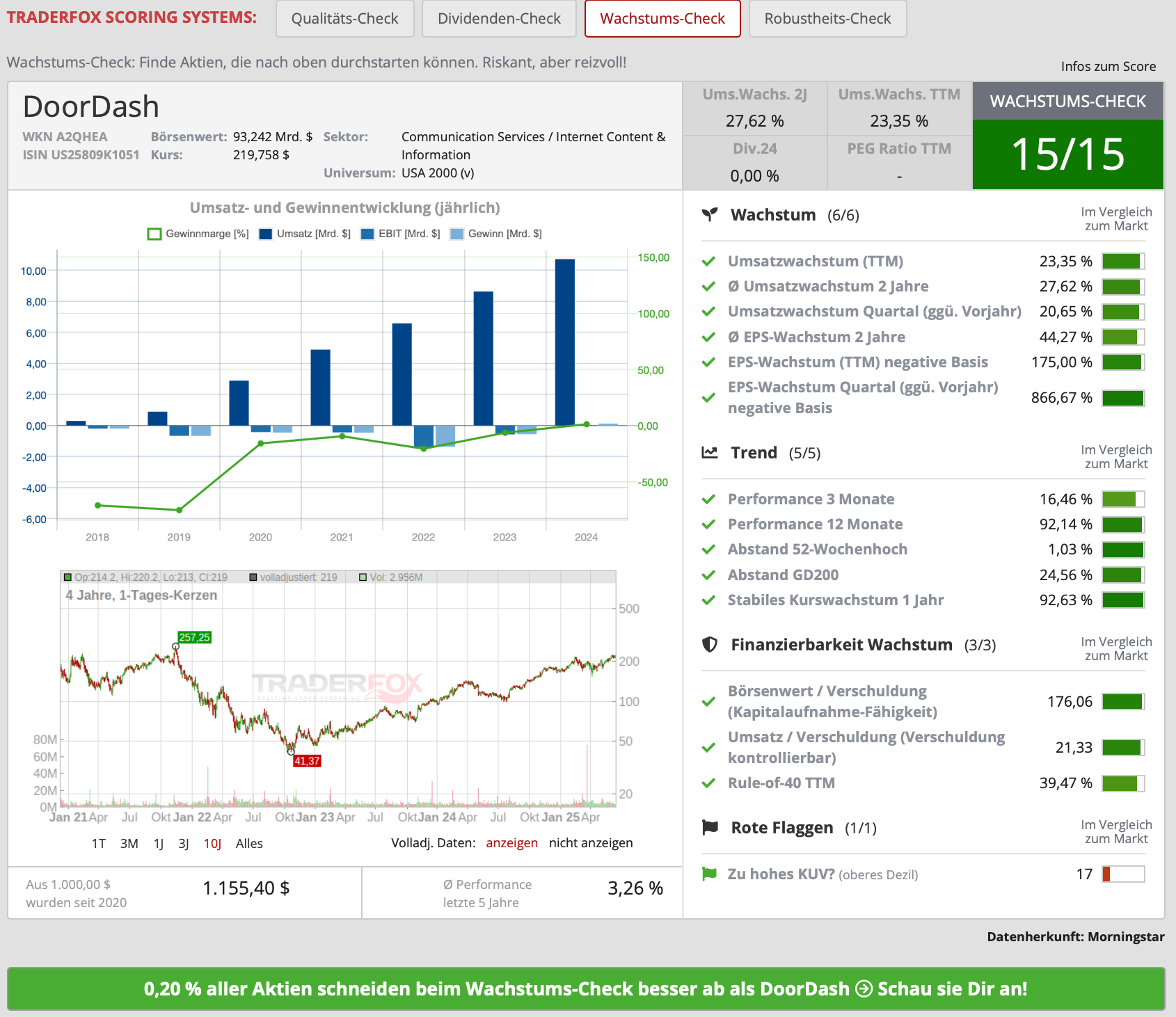The image size is (1176, 1017).
Task: Toggle Gewinn [Mrd. $] legend entry
Action: point(496,234)
